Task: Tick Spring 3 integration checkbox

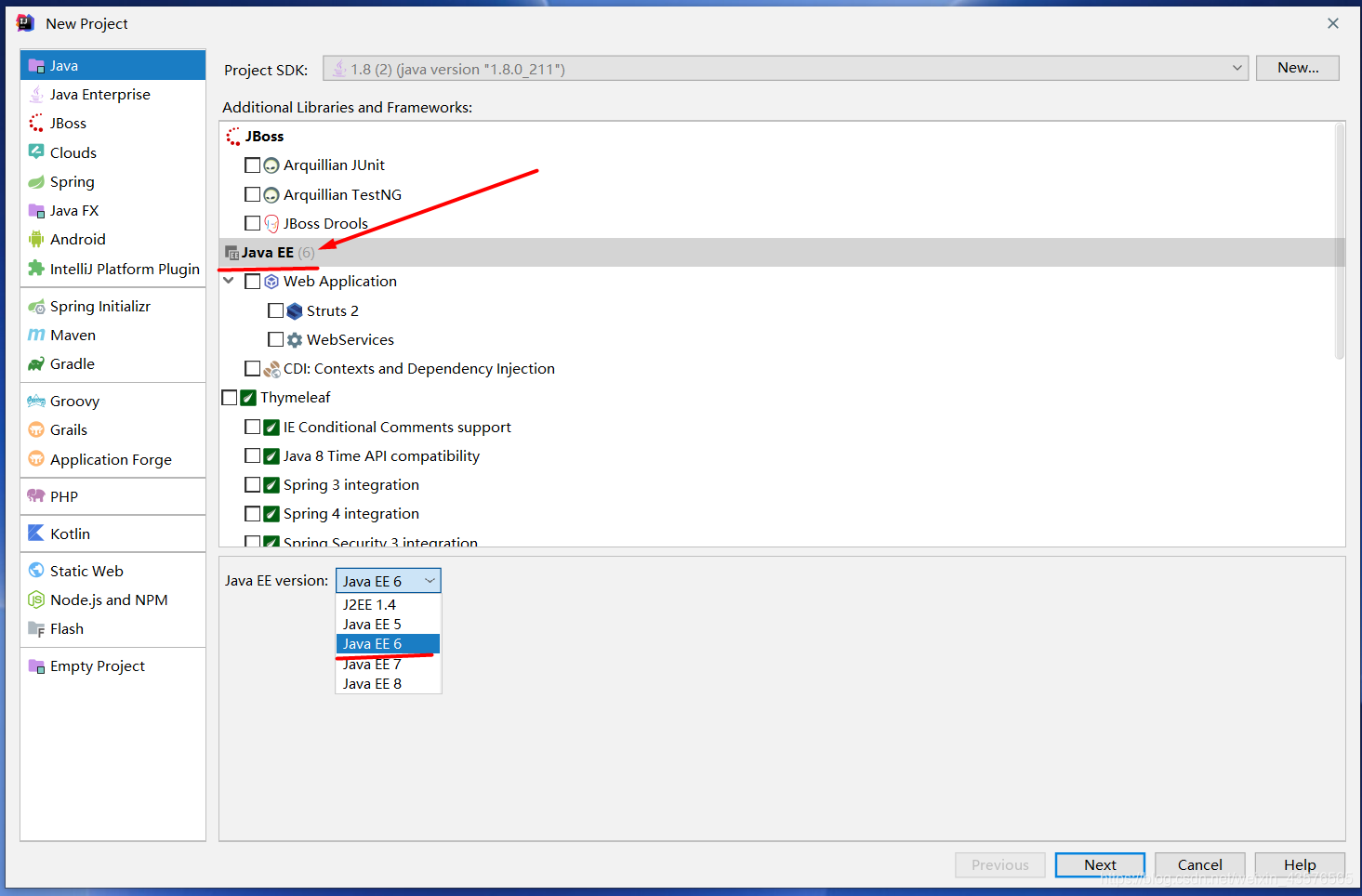Action: coord(252,484)
